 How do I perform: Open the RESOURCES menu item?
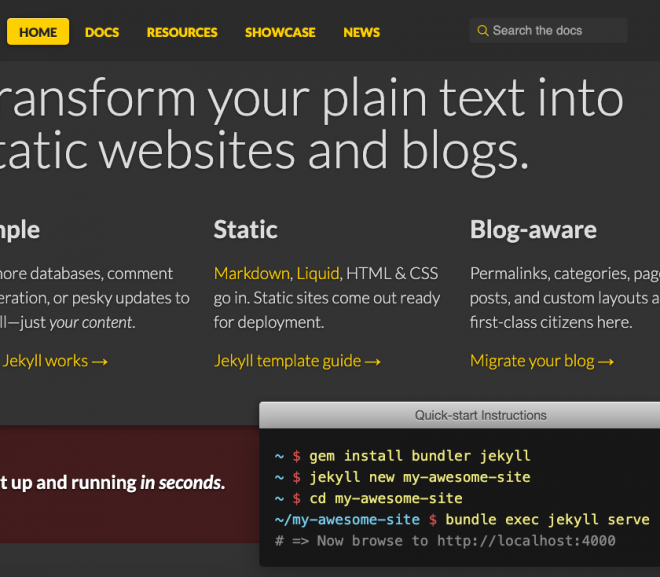tap(182, 32)
